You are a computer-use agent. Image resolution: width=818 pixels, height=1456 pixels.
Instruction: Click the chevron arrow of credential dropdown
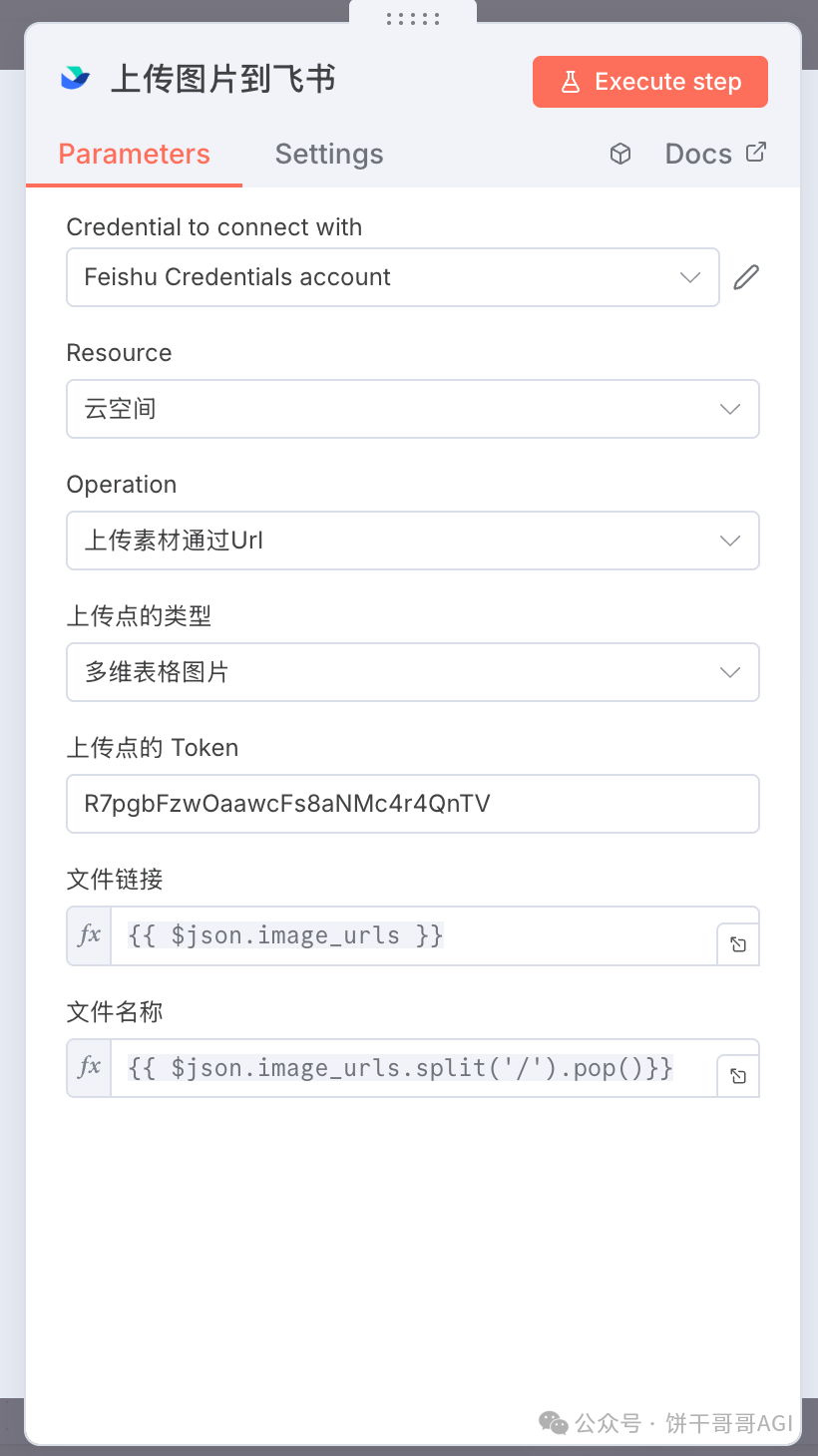coord(690,277)
